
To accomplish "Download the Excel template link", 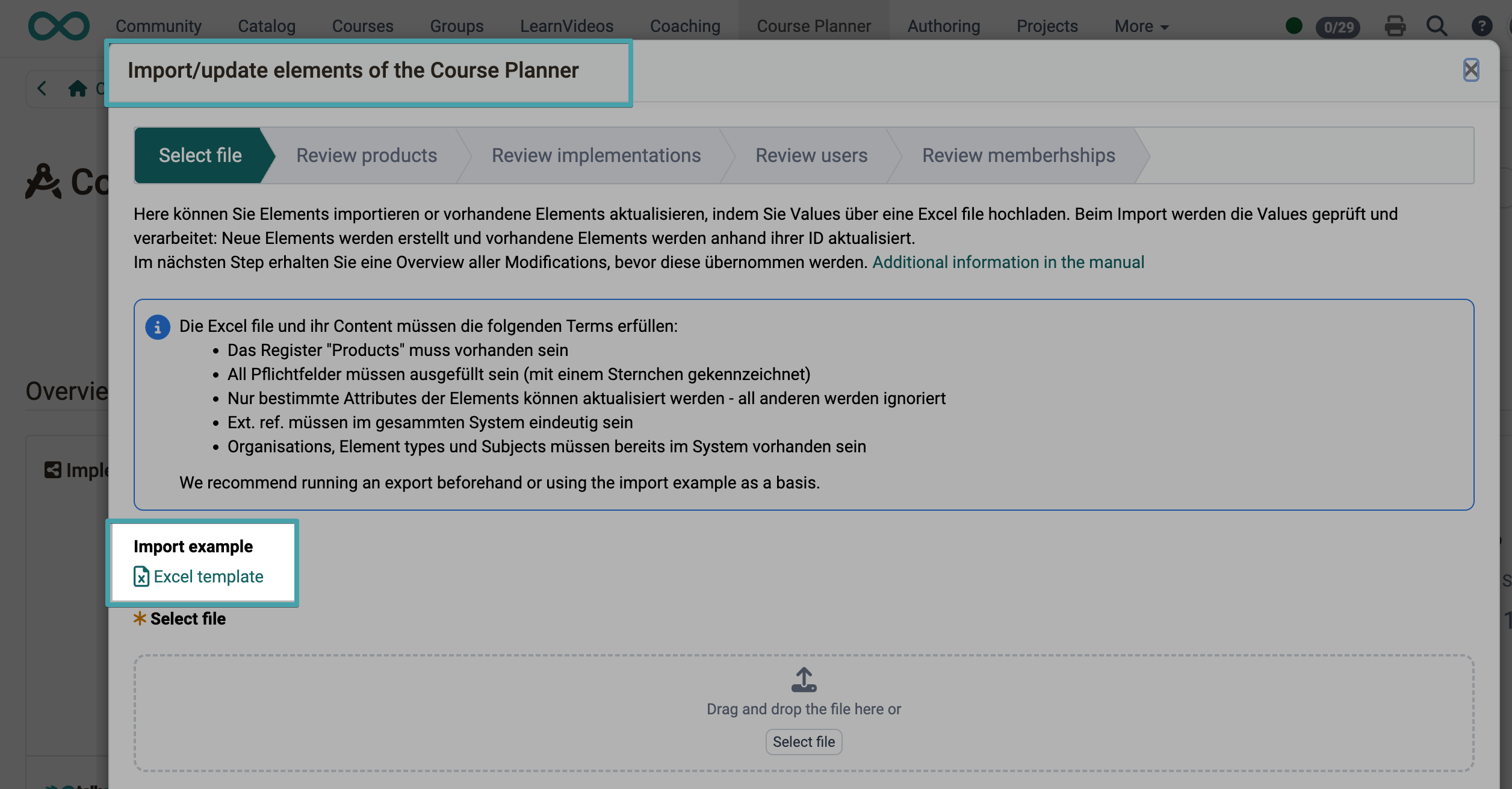I will (208, 576).
